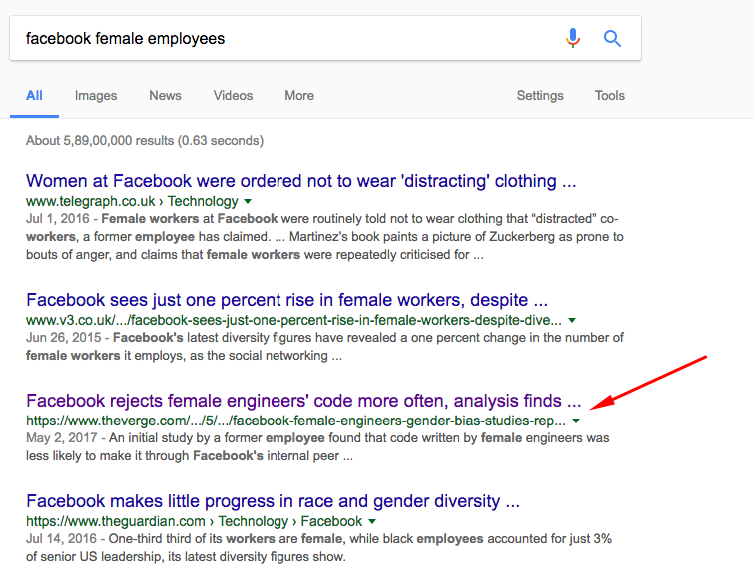The height and width of the screenshot is (586, 754).
Task: Expand the More search options menu
Action: (298, 96)
